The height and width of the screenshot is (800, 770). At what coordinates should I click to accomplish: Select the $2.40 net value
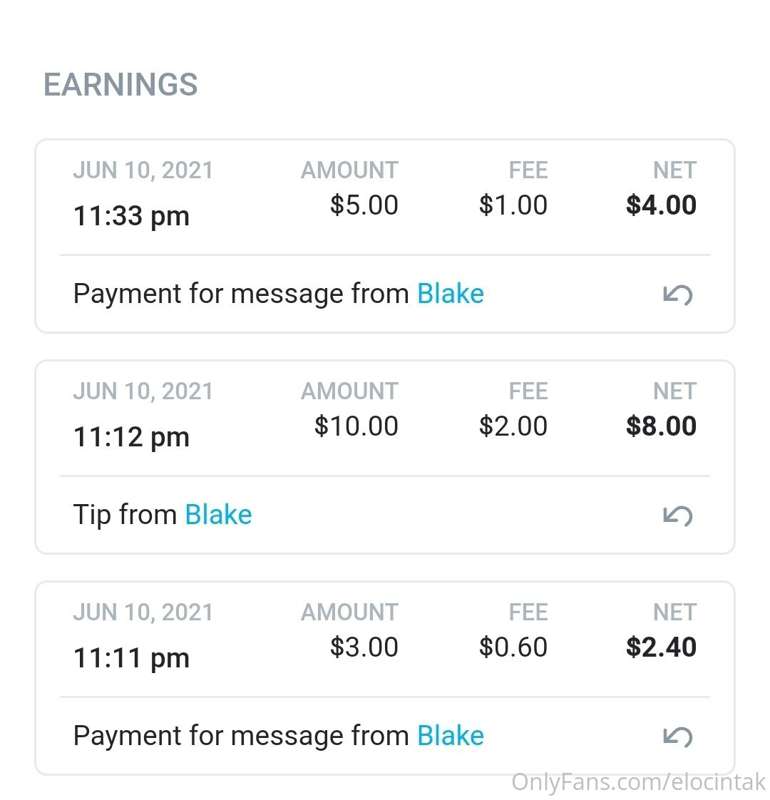(x=661, y=648)
